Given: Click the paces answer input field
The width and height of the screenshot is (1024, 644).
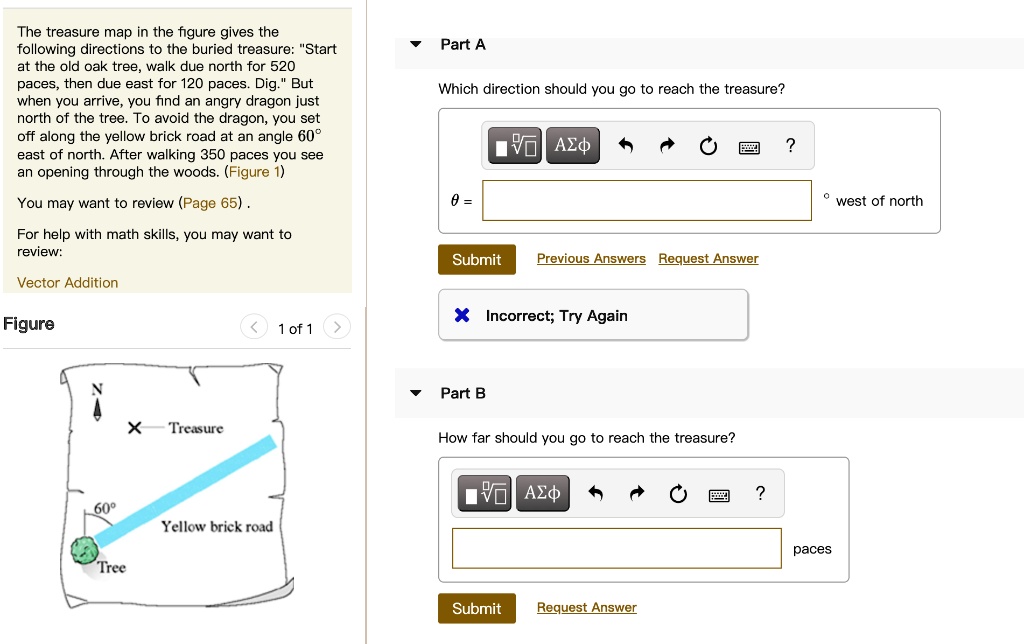Looking at the screenshot, I should pos(616,549).
